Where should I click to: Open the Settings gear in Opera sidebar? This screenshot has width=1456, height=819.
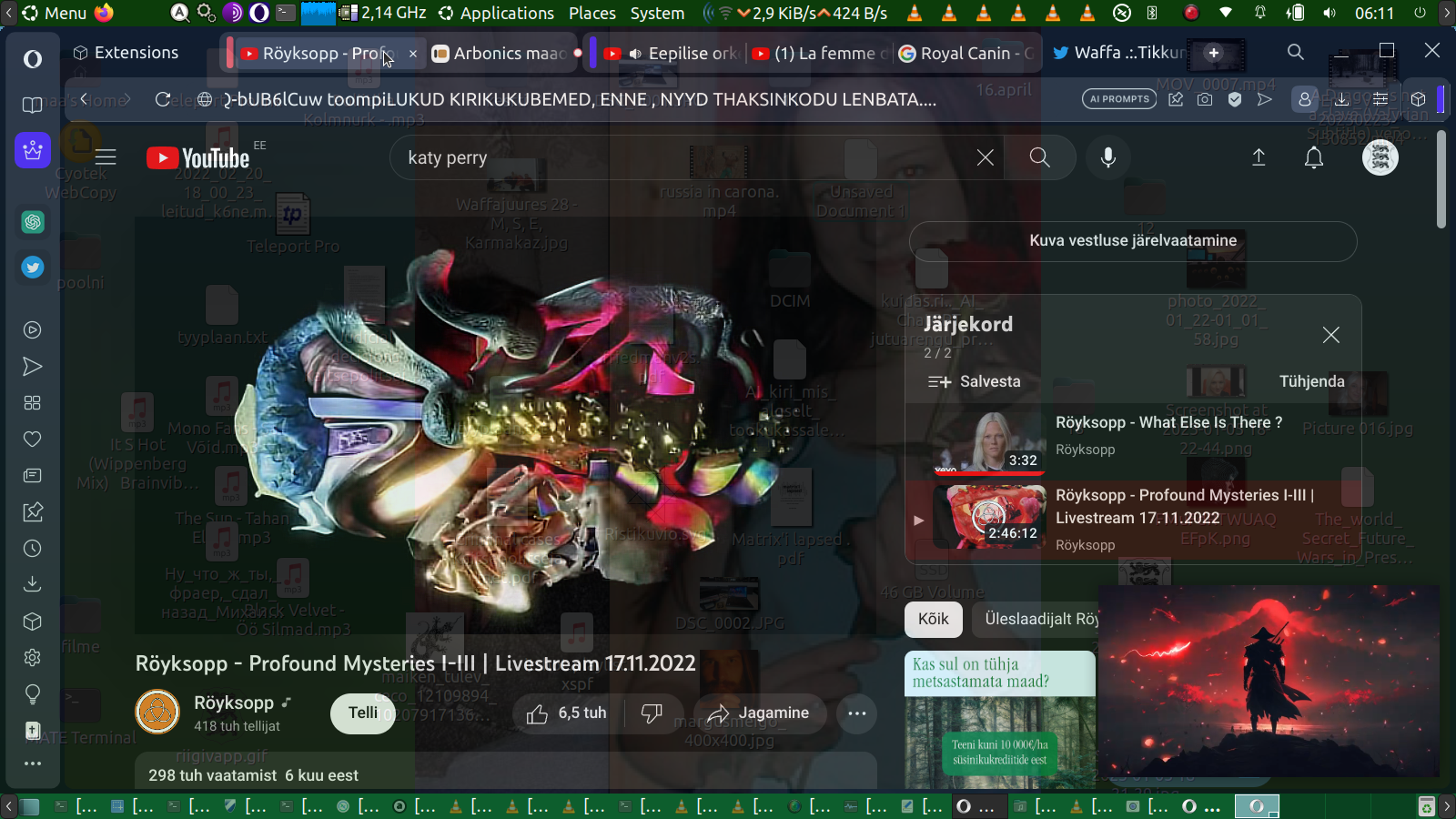point(33,657)
